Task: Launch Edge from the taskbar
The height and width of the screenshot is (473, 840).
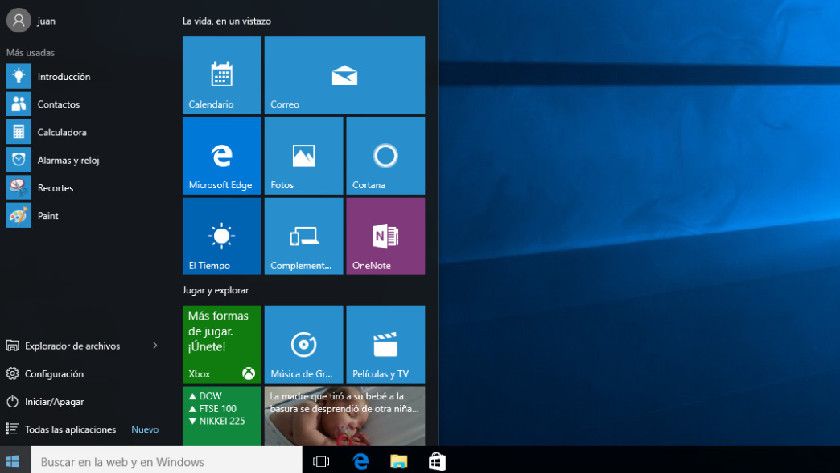Action: (x=361, y=461)
